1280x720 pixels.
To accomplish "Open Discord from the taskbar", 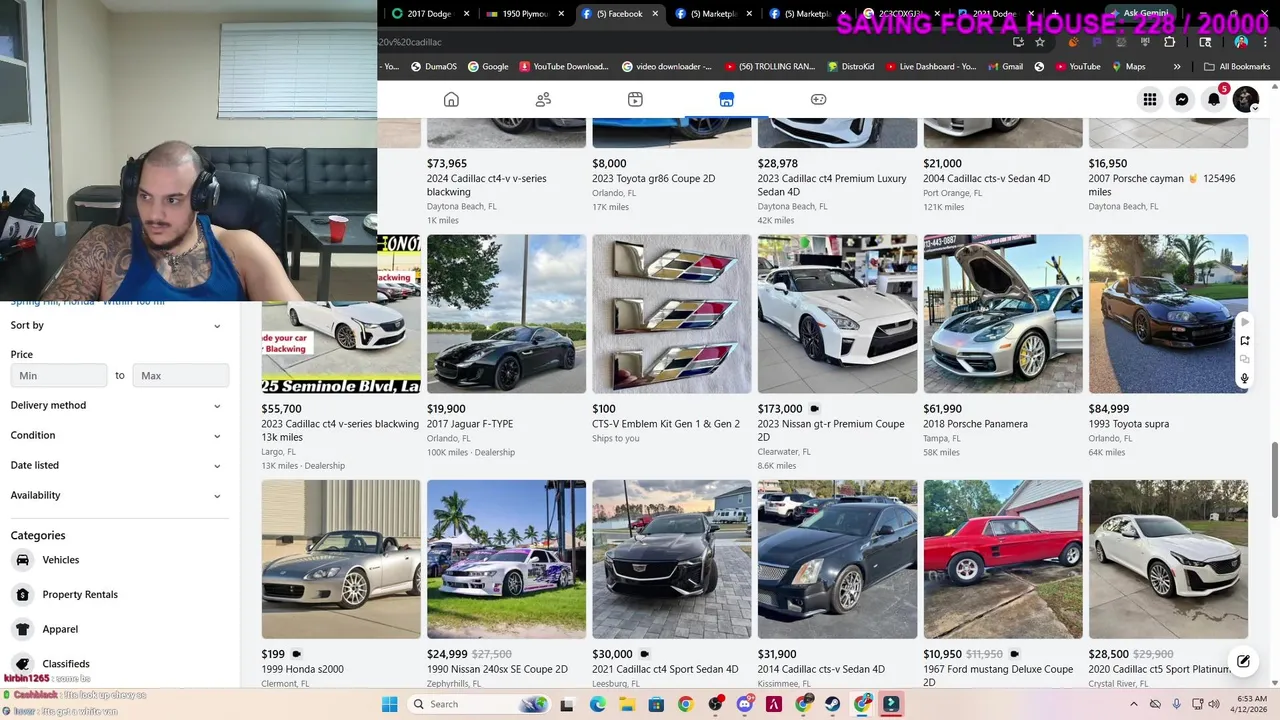I will [x=744, y=704].
